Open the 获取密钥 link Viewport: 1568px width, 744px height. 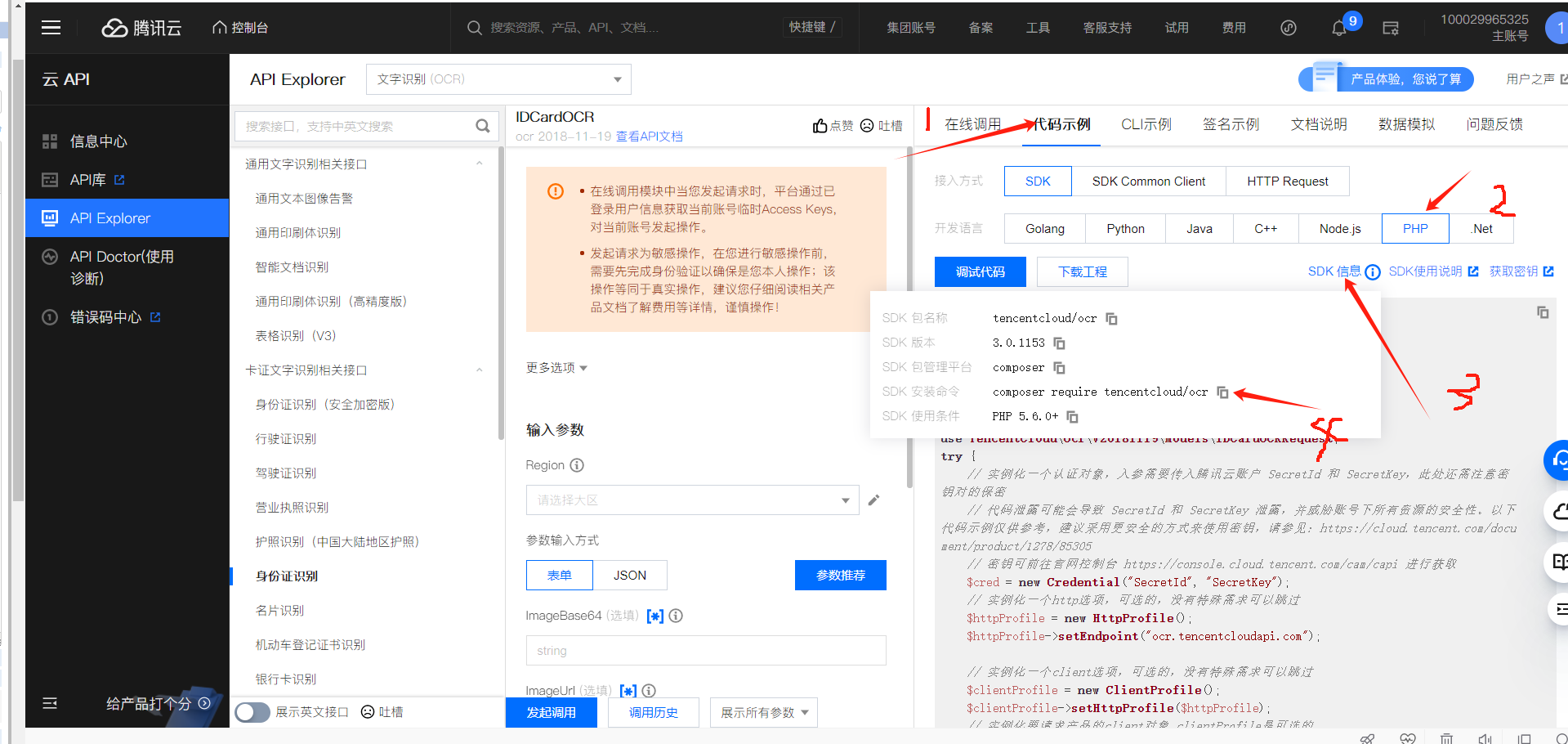click(x=1521, y=271)
